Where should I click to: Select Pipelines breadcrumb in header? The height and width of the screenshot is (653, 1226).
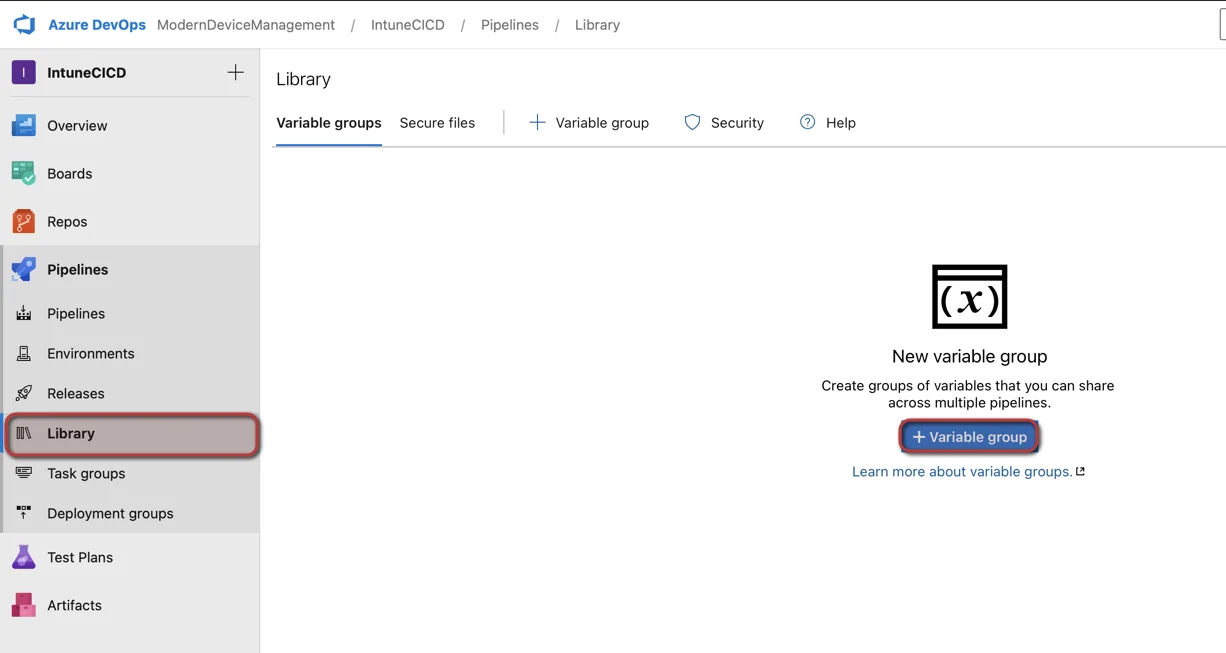[x=510, y=25]
